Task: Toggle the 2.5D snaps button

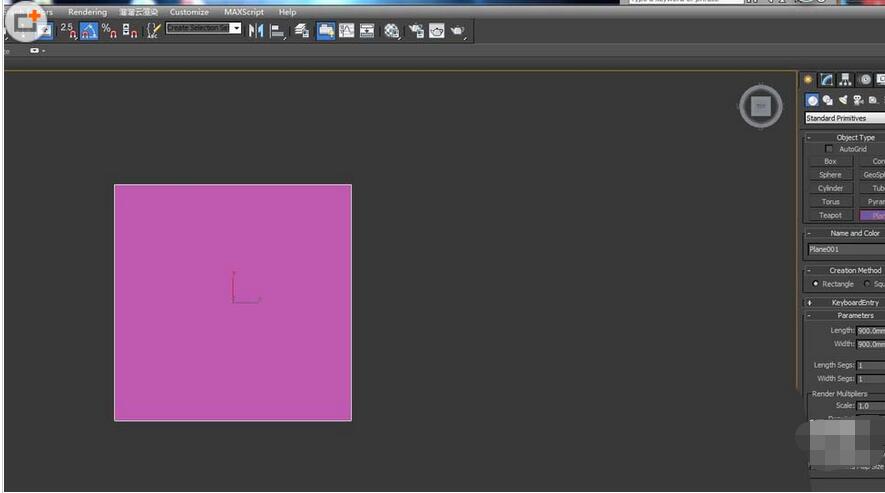Action: coord(68,30)
